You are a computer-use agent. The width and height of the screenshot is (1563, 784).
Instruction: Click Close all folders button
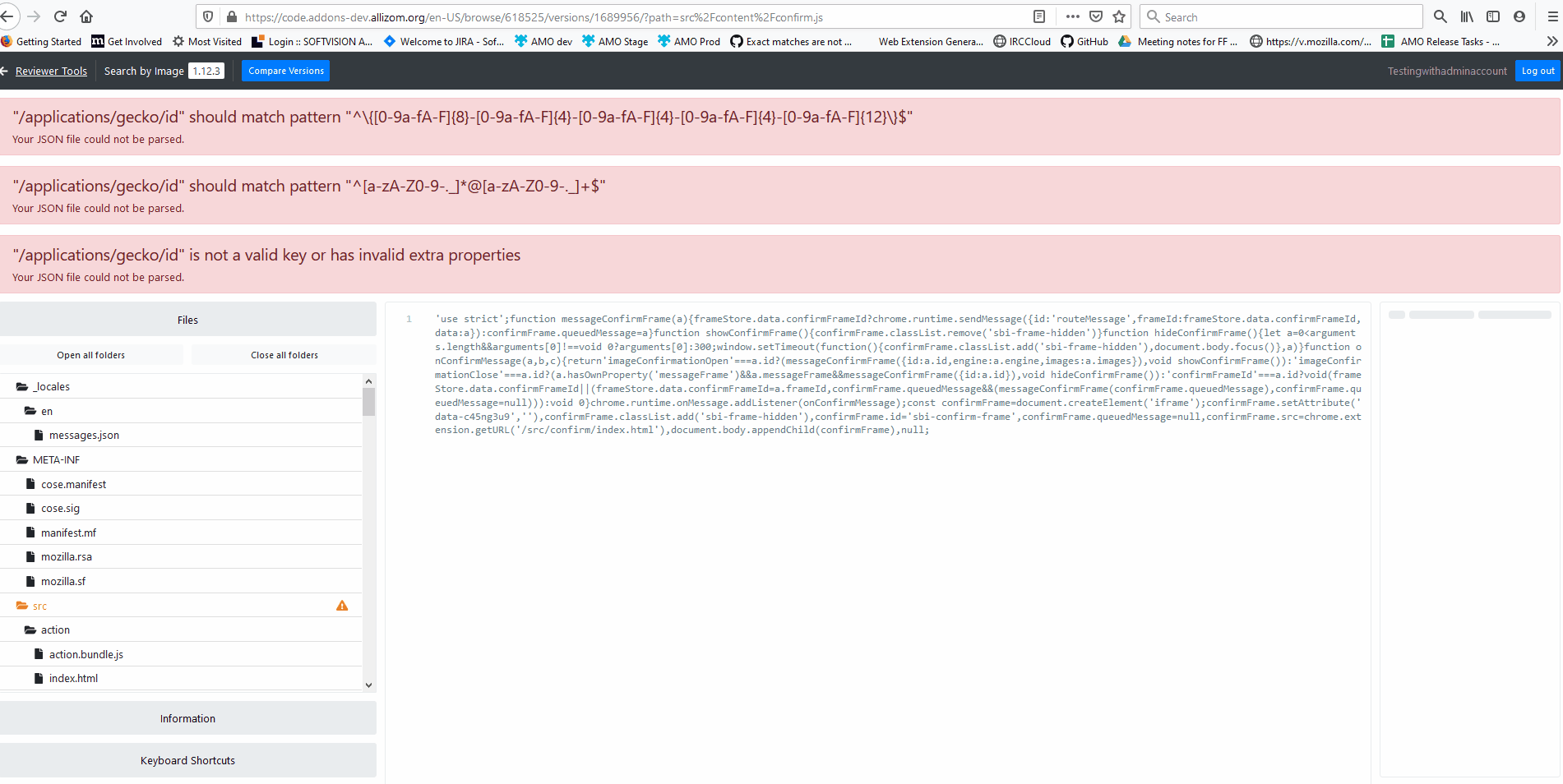tap(284, 355)
